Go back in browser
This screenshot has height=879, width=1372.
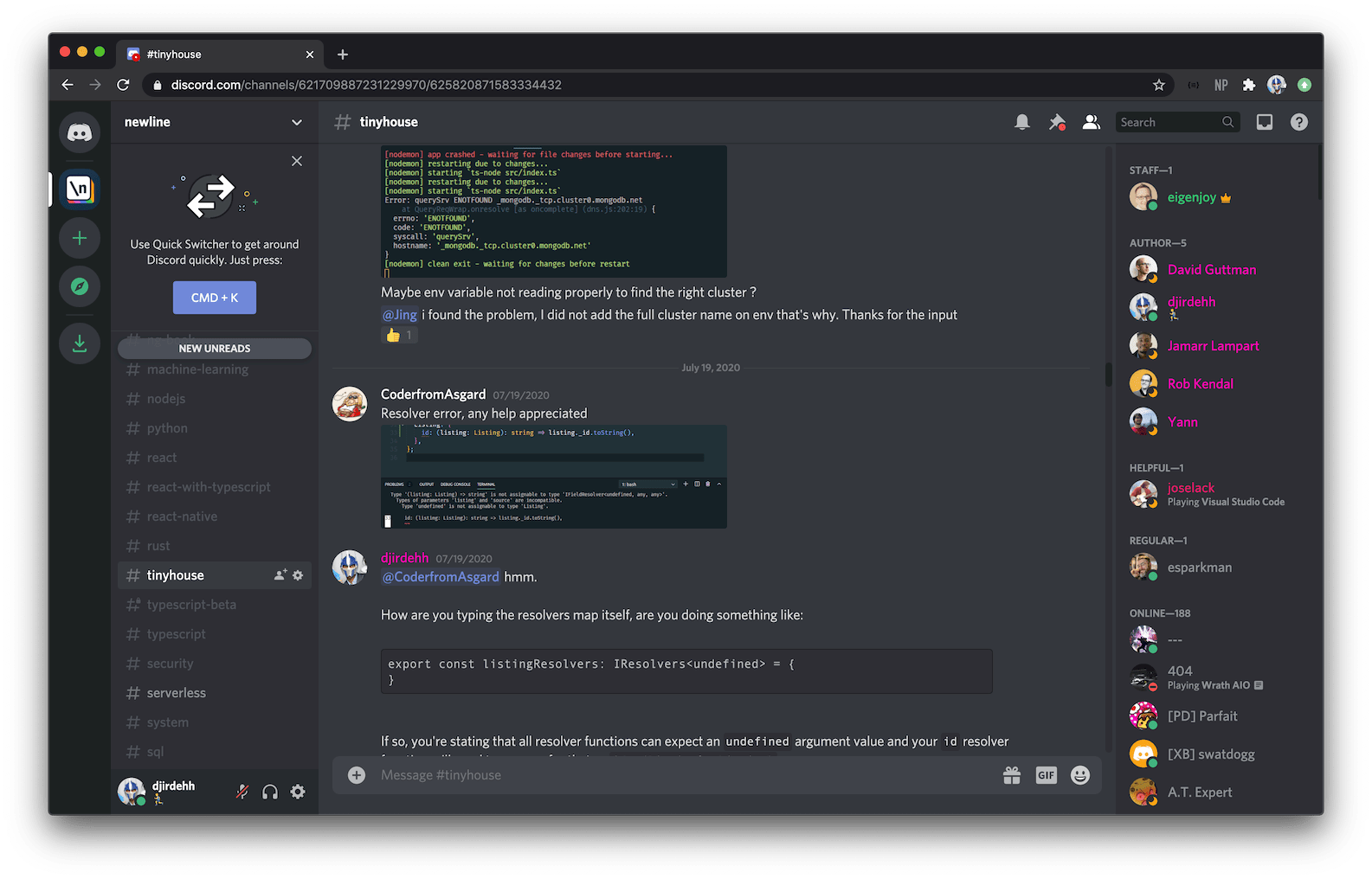(68, 85)
